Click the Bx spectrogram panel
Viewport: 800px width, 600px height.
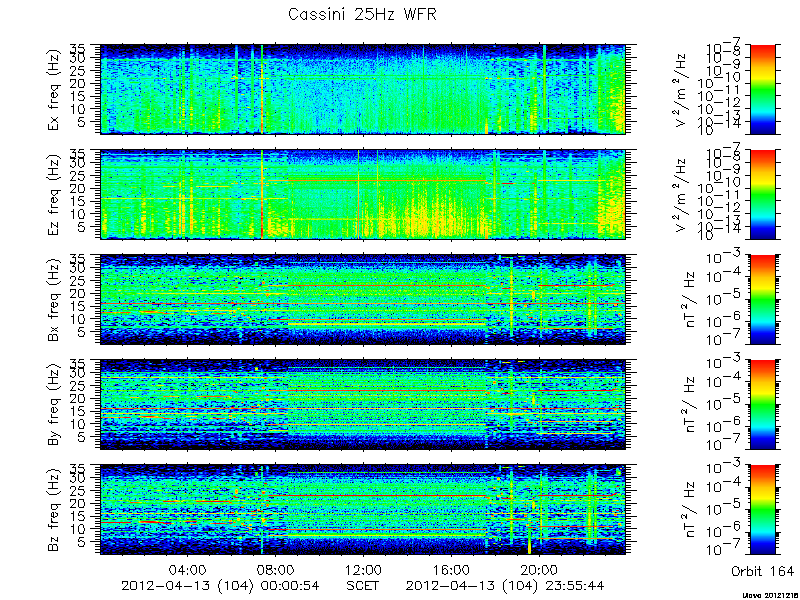pyautogui.click(x=363, y=299)
